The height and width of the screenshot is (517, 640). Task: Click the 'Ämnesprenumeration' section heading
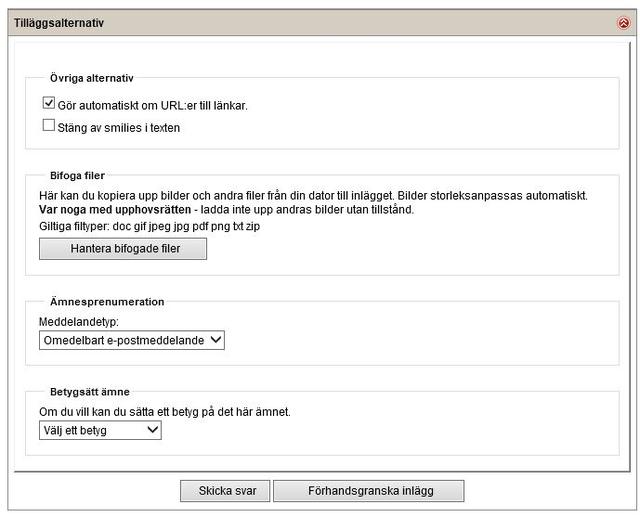[x=107, y=301]
